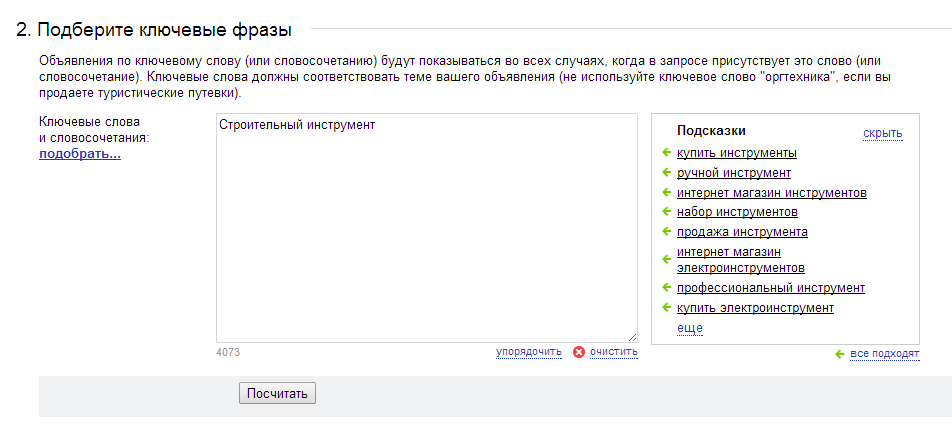
Task: Grab the textarea resize handle corner
Action: point(632,337)
